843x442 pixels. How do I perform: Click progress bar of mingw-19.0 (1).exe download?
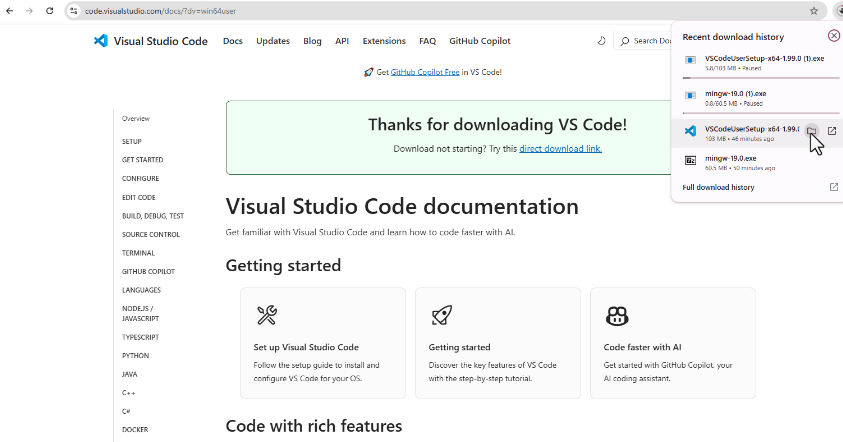[x=761, y=113]
